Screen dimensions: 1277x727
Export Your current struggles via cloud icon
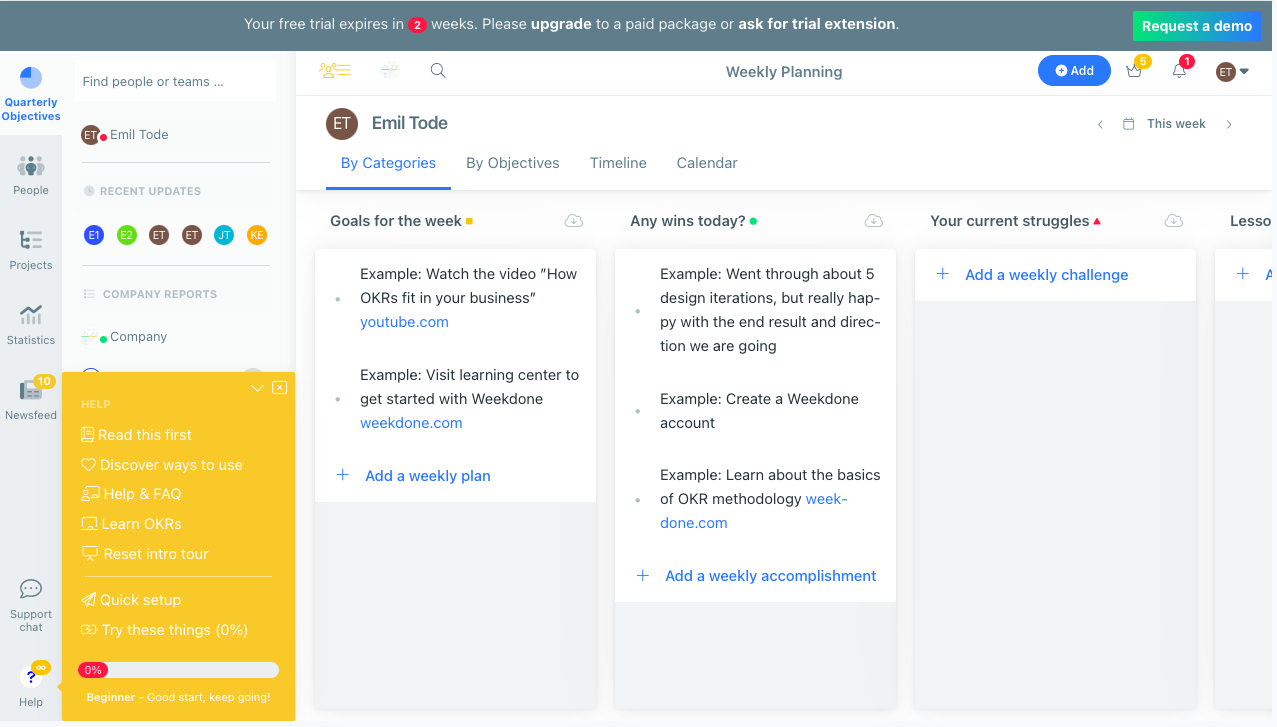pyautogui.click(x=1174, y=220)
